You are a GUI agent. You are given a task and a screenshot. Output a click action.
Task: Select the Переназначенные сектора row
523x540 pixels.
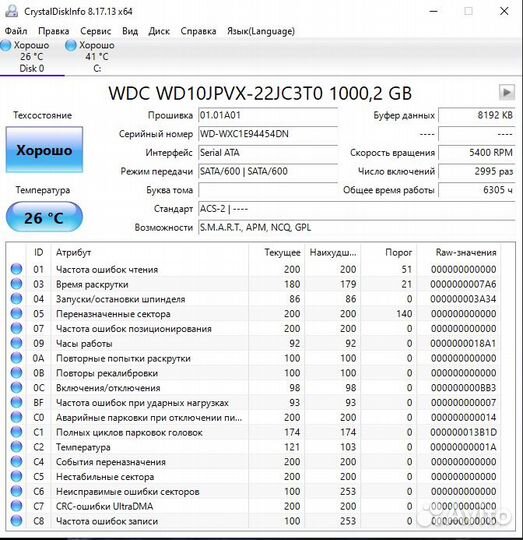pyautogui.click(x=253, y=313)
